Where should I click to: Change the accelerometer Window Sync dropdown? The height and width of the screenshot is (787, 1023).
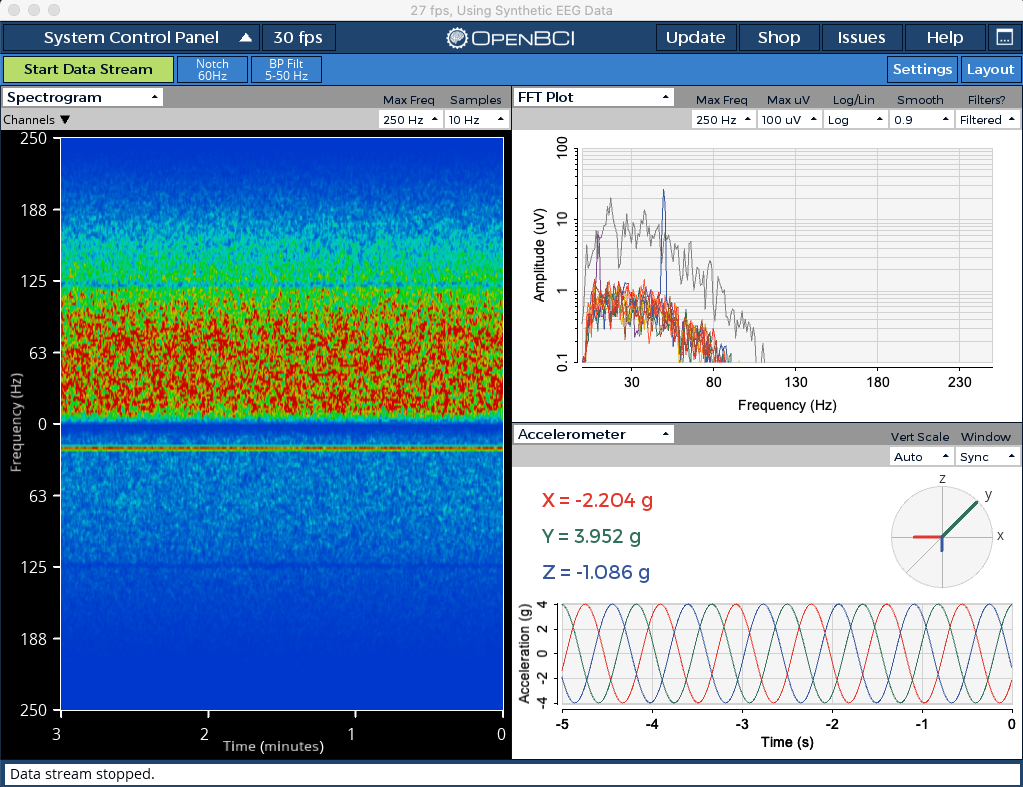point(986,456)
